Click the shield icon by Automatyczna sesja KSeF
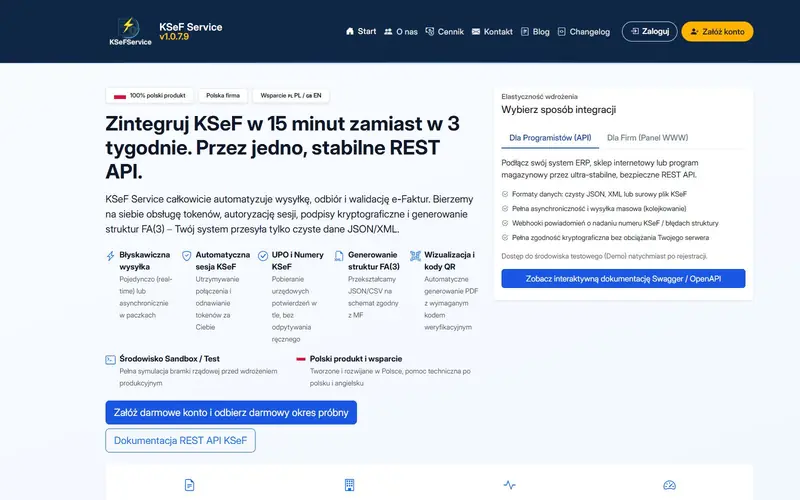800x500 pixels. pos(187,256)
